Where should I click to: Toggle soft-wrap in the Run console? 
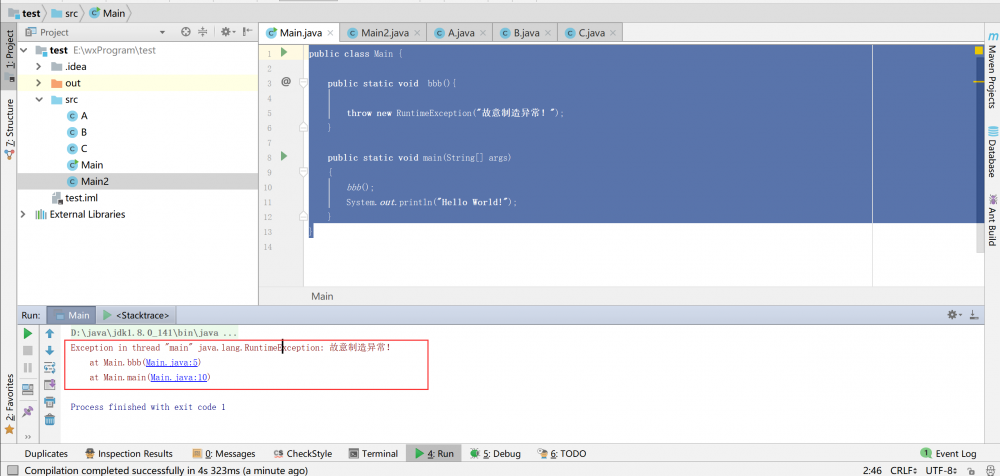(50, 368)
